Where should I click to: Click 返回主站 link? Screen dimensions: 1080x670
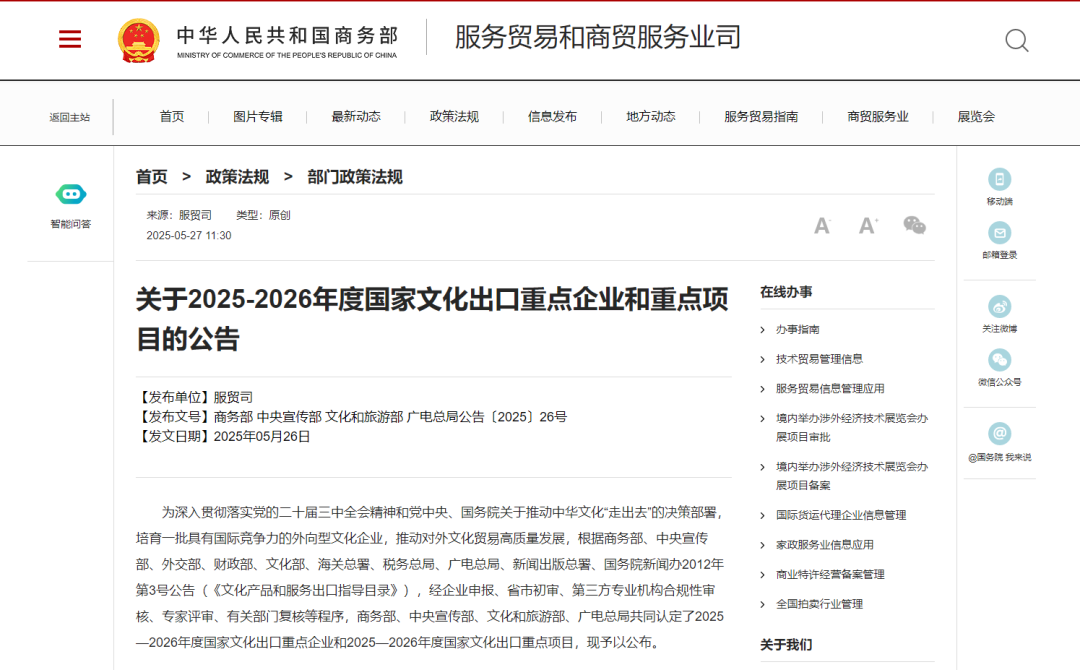[x=70, y=118]
